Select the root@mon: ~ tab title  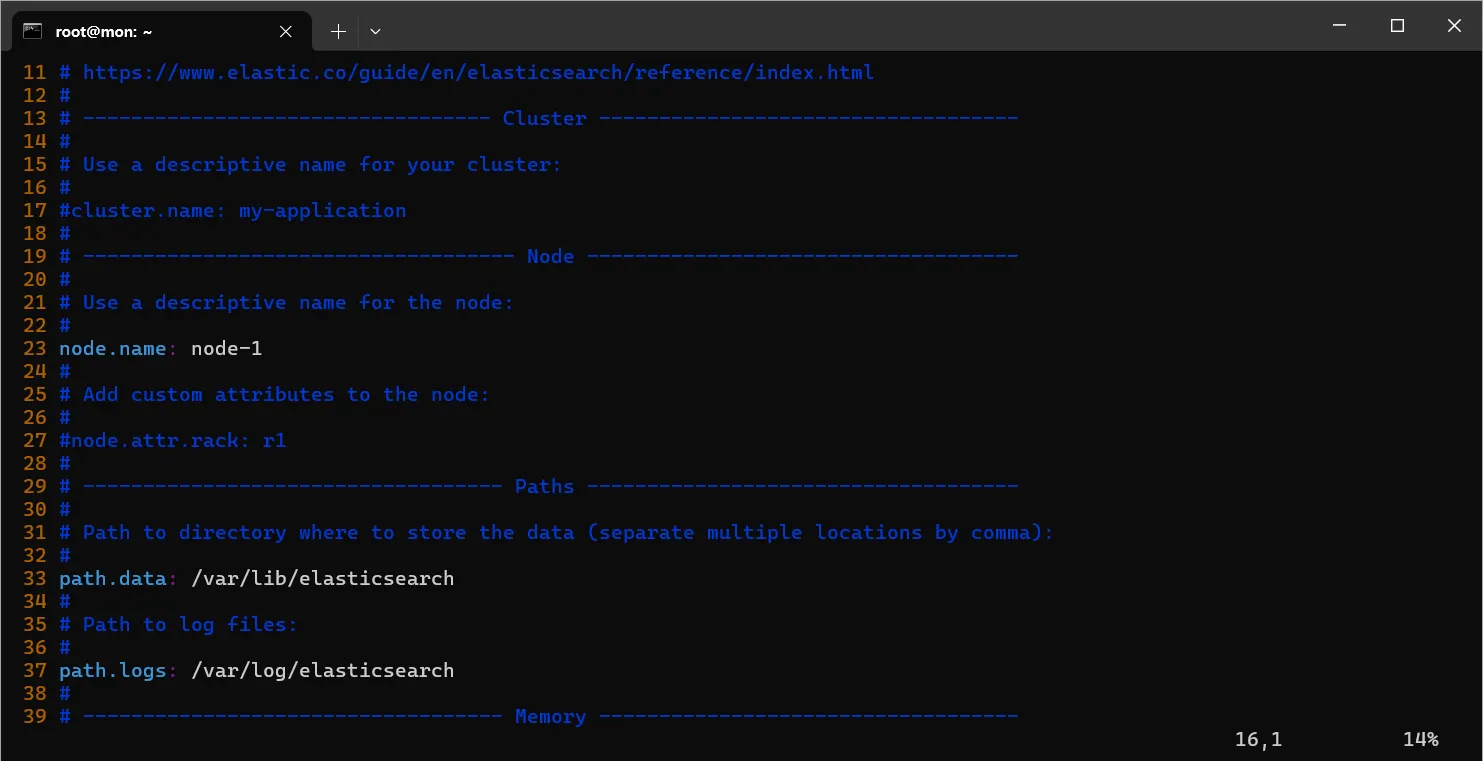[x=104, y=31]
